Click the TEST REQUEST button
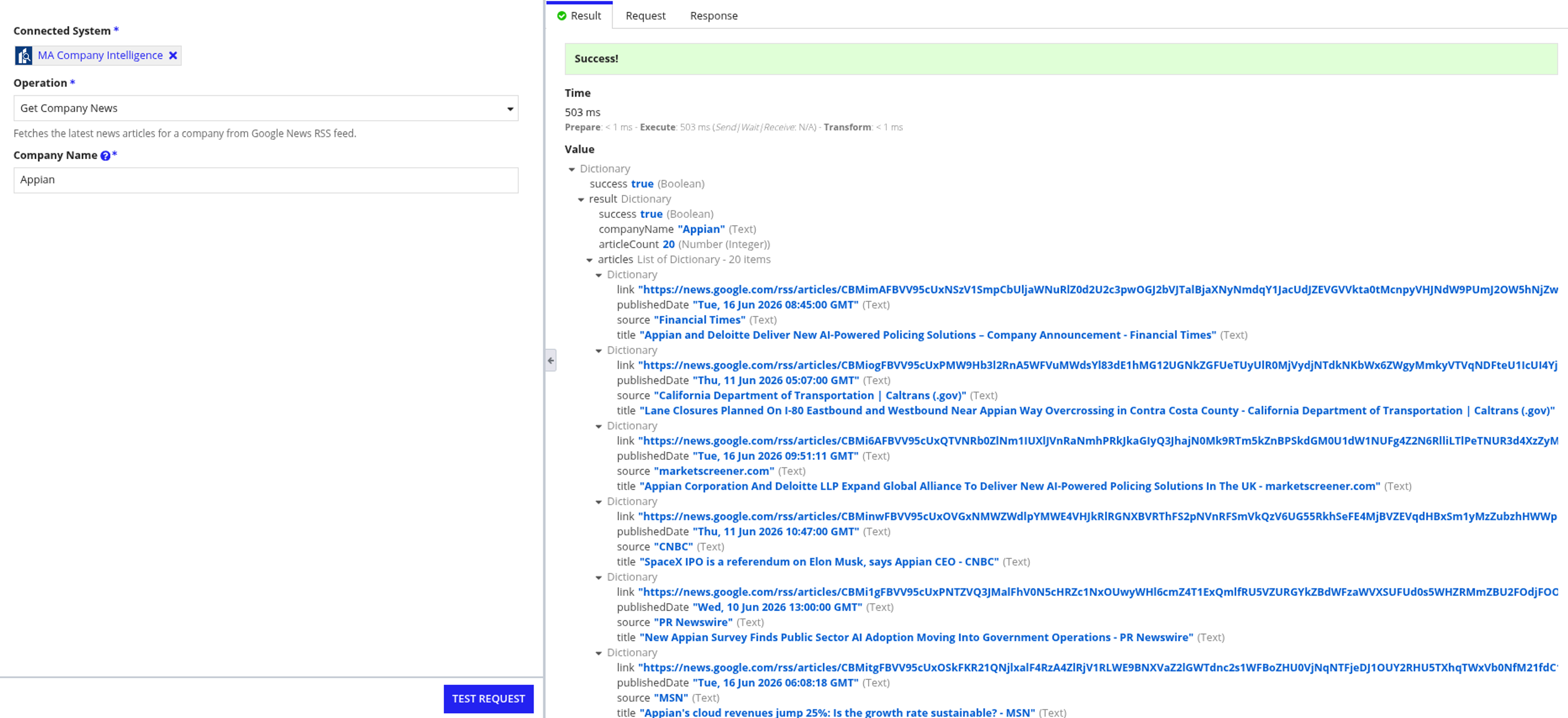 [x=488, y=698]
